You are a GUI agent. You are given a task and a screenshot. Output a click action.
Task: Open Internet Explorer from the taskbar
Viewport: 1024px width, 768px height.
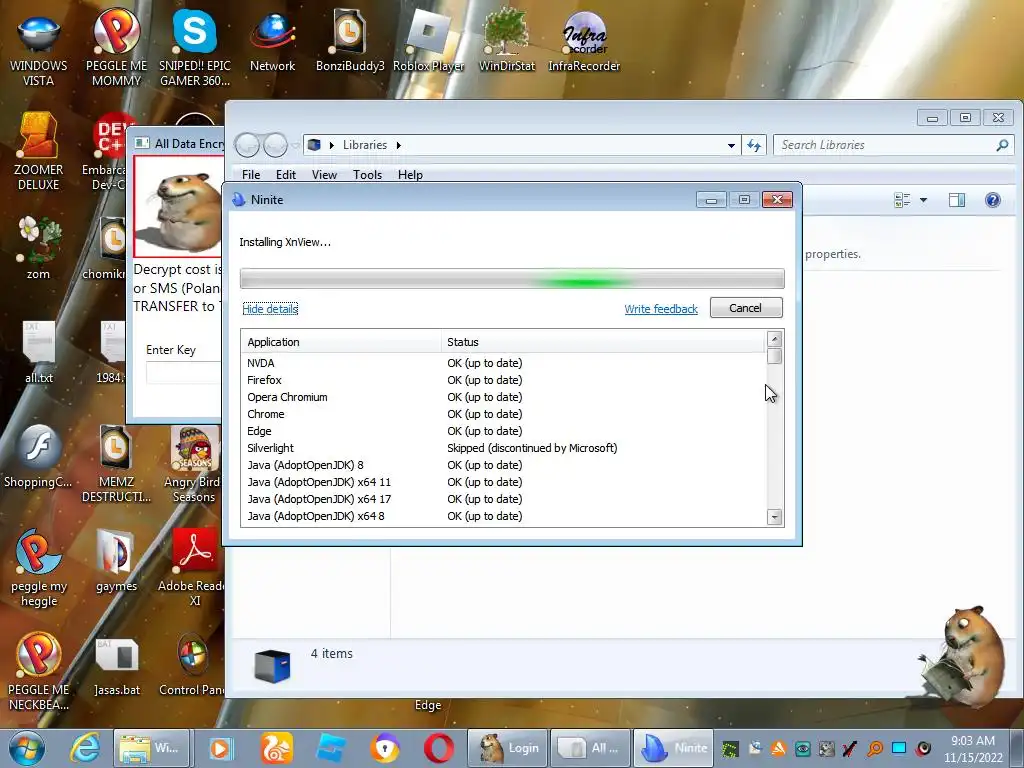[86, 748]
